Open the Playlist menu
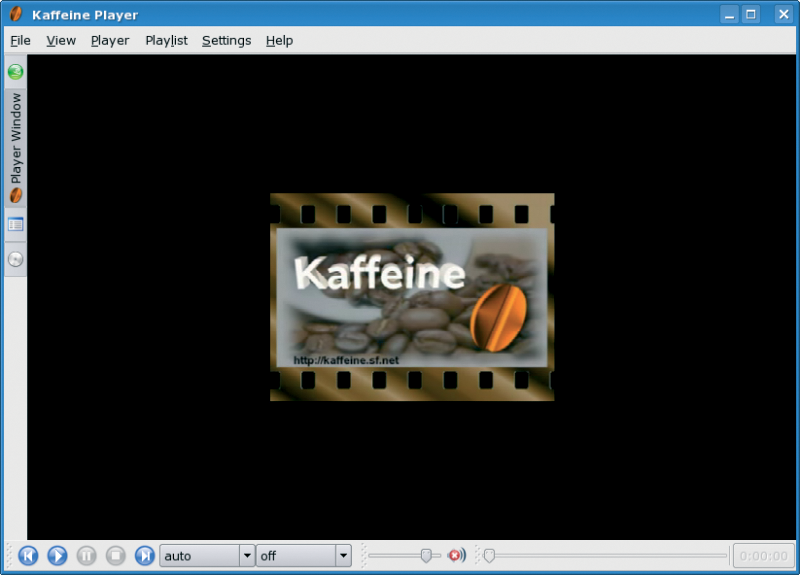Screen dimensions: 800x575 tap(166, 40)
